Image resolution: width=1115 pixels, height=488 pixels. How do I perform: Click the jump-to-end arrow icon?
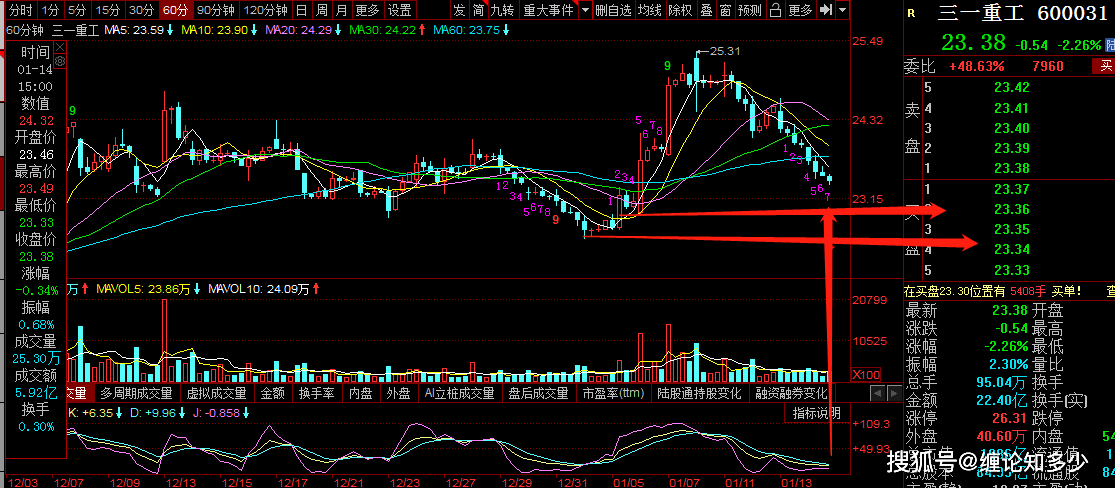(x=826, y=10)
